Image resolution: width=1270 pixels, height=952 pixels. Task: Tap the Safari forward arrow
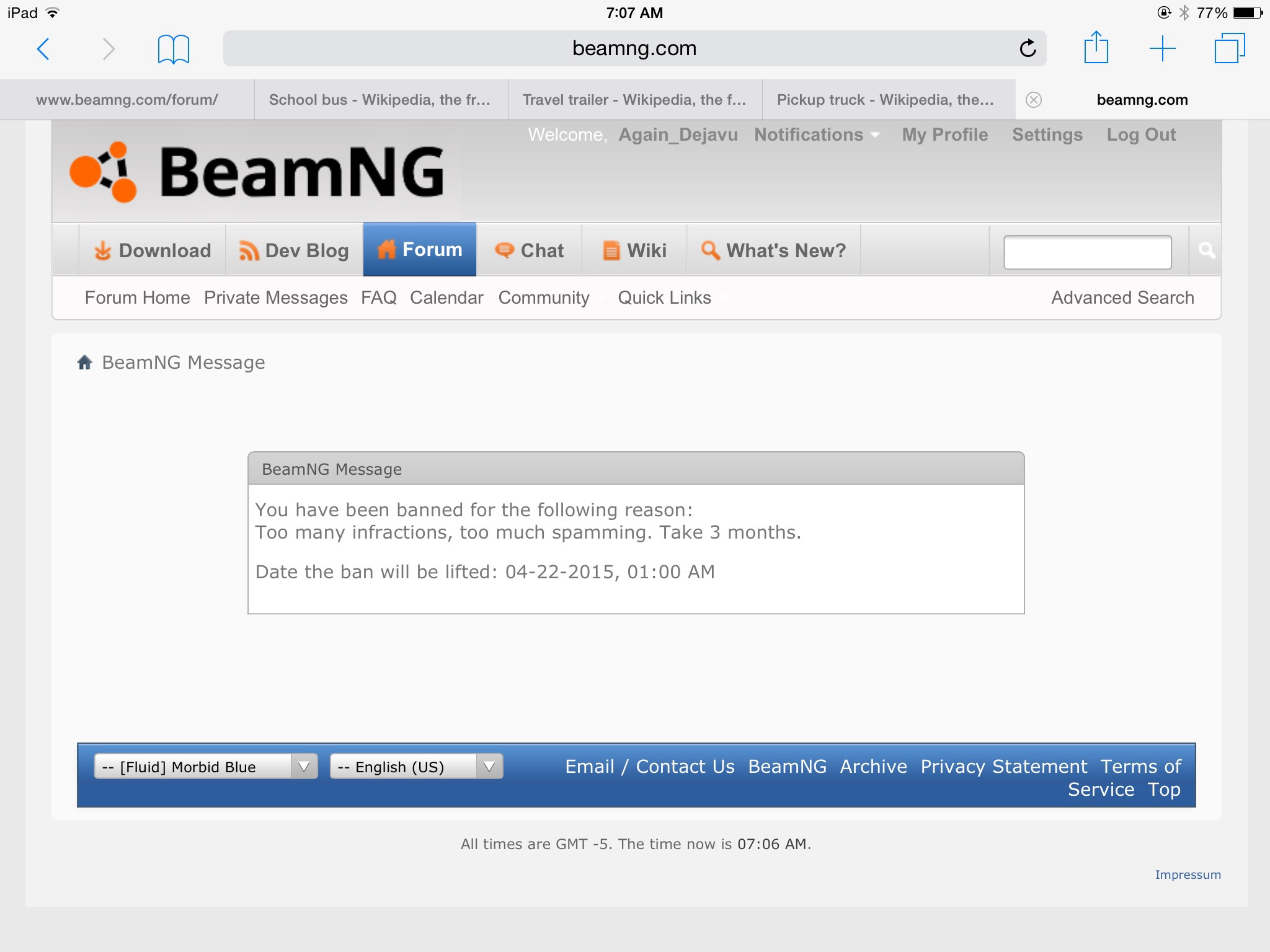[x=109, y=48]
